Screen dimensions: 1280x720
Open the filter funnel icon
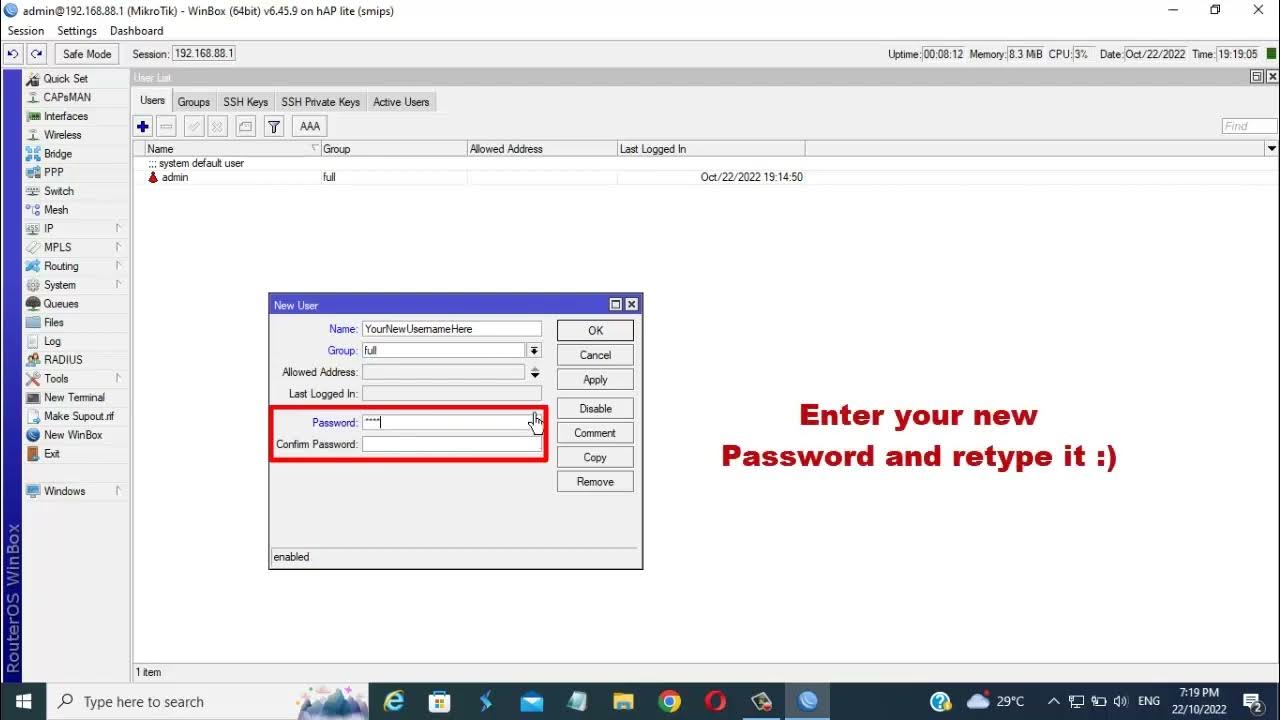(273, 126)
